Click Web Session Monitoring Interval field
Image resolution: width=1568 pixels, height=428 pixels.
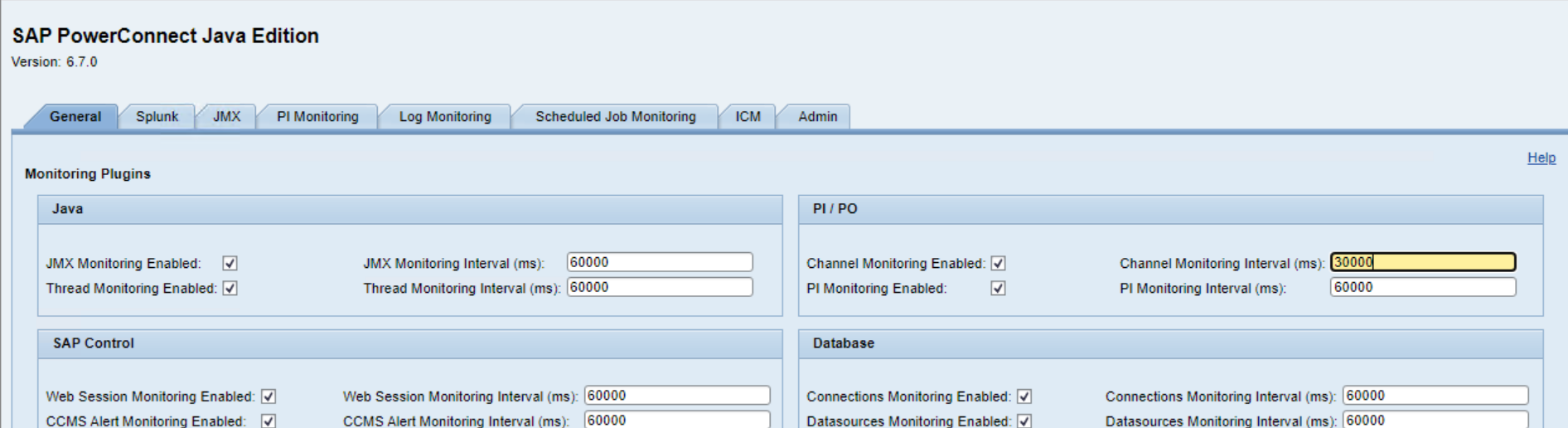click(x=677, y=396)
